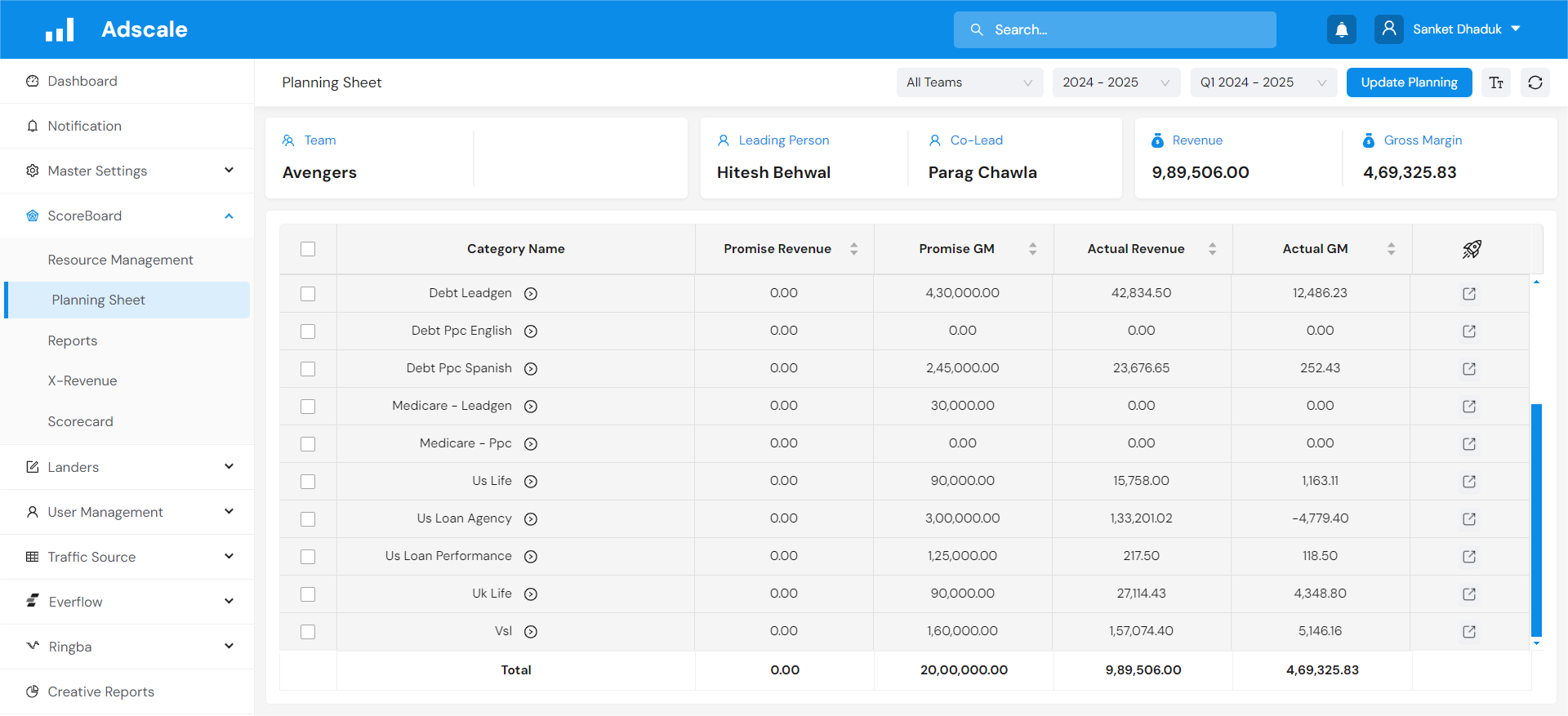Click arrow icon next to Medicare - Ppc
The height and width of the screenshot is (716, 1568).
[531, 444]
